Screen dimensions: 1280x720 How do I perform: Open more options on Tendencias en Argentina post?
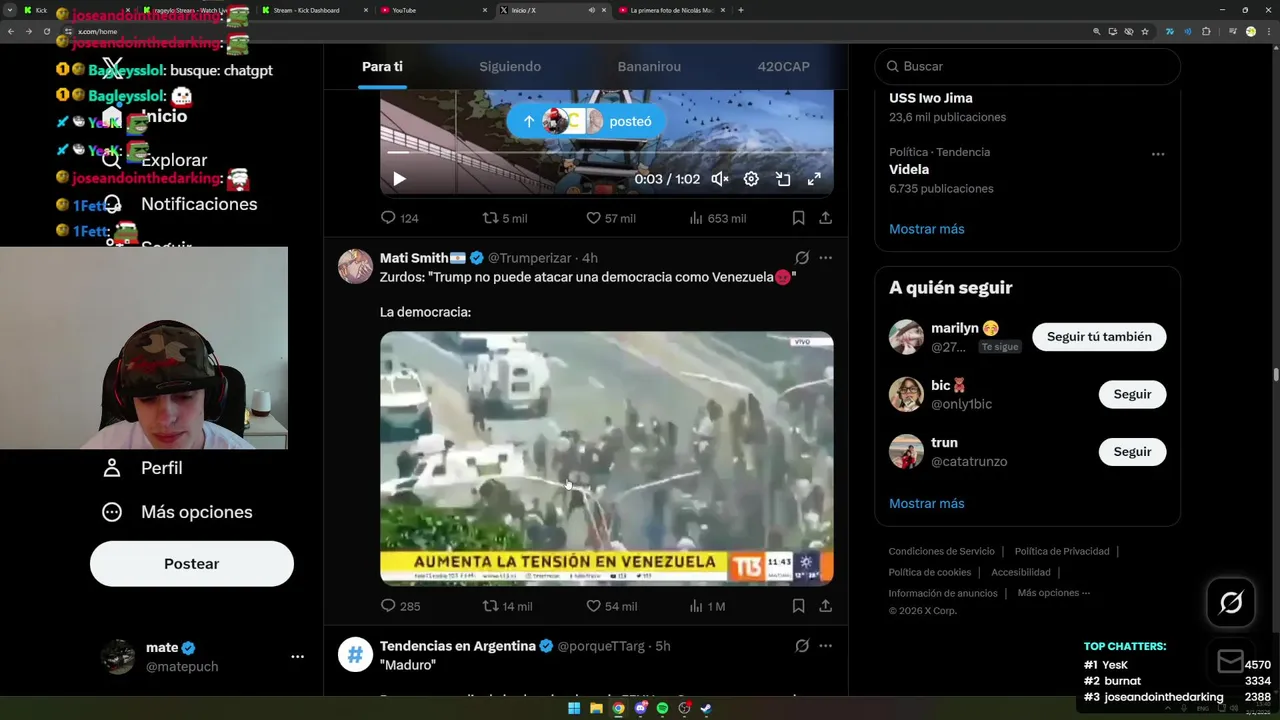coord(825,646)
